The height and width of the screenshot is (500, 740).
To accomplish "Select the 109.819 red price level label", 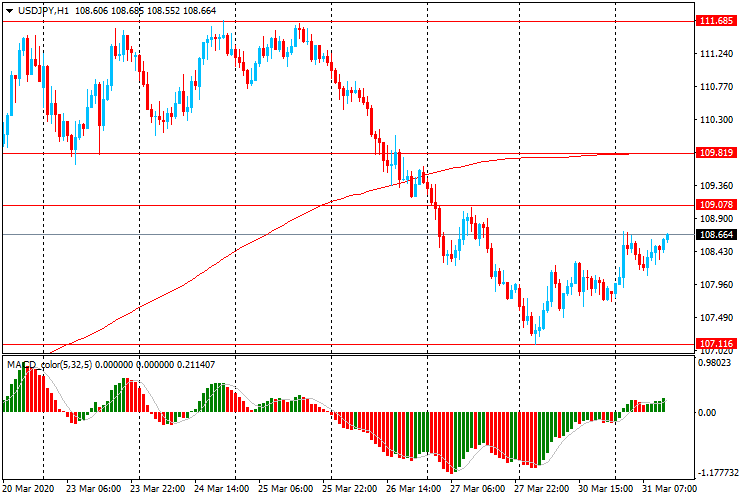I will [x=716, y=153].
